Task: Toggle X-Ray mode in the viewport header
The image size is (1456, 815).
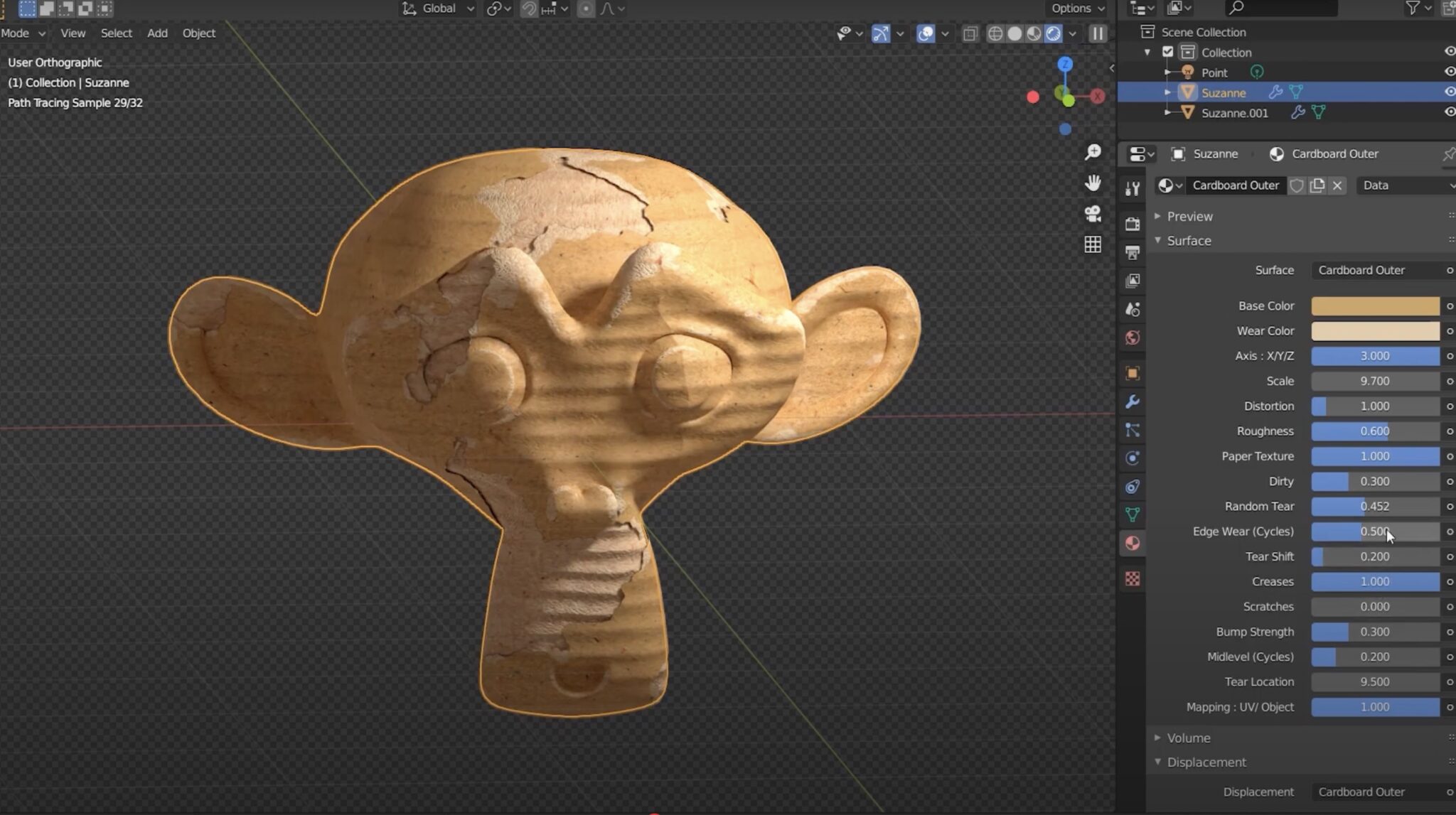Action: click(970, 33)
